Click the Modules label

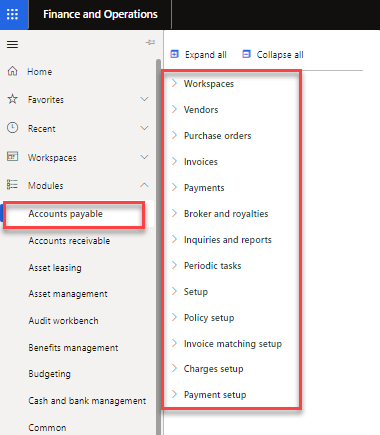[x=46, y=186]
